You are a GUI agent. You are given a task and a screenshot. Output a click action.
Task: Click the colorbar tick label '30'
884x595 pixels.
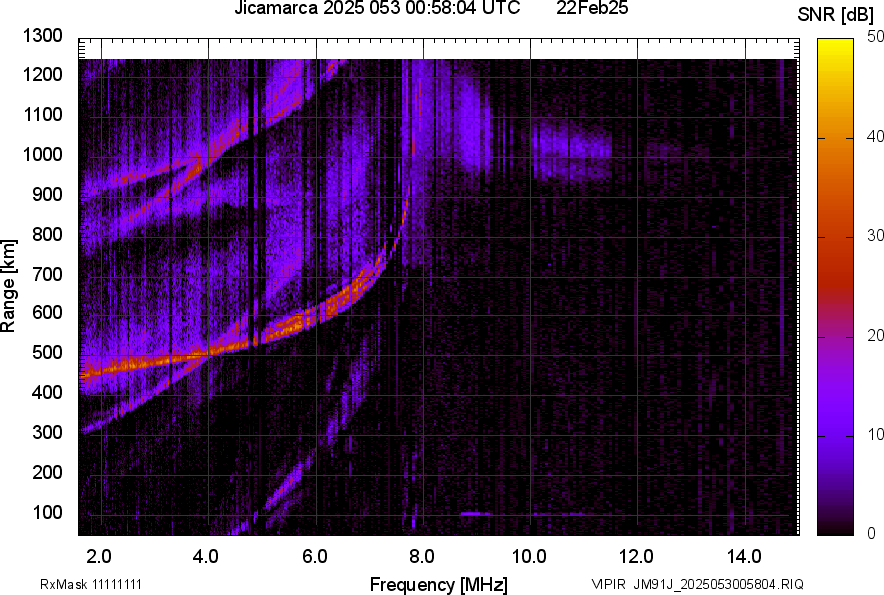tap(875, 236)
